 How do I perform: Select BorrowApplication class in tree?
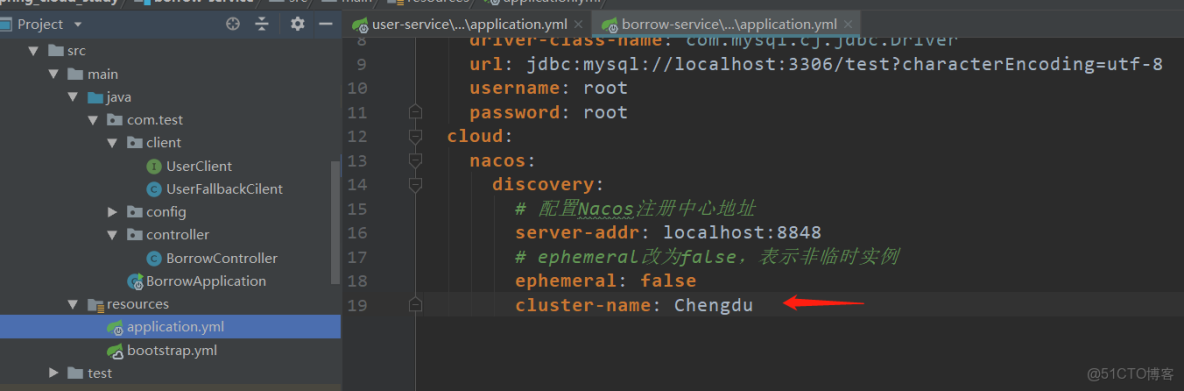(205, 281)
